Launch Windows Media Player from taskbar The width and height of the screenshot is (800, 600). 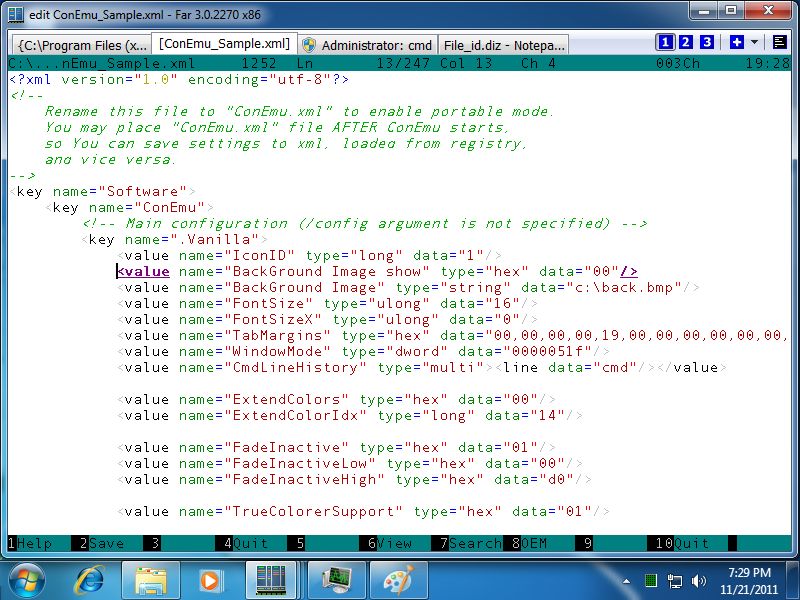[211, 579]
